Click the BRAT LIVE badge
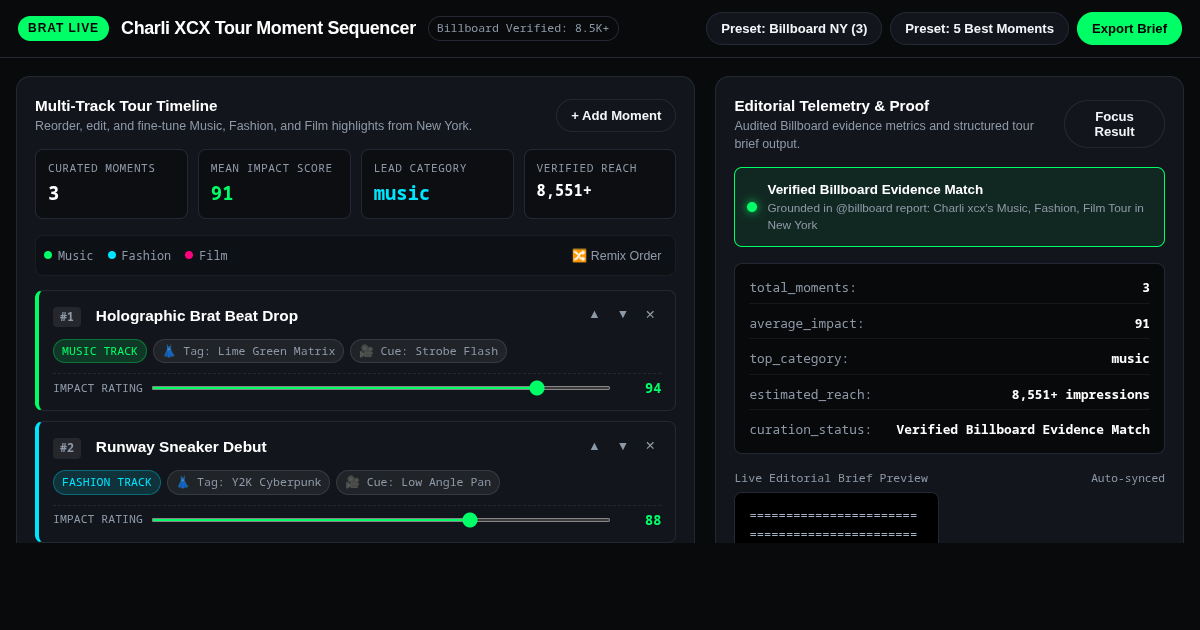This screenshot has width=1200, height=630. coord(63,28)
